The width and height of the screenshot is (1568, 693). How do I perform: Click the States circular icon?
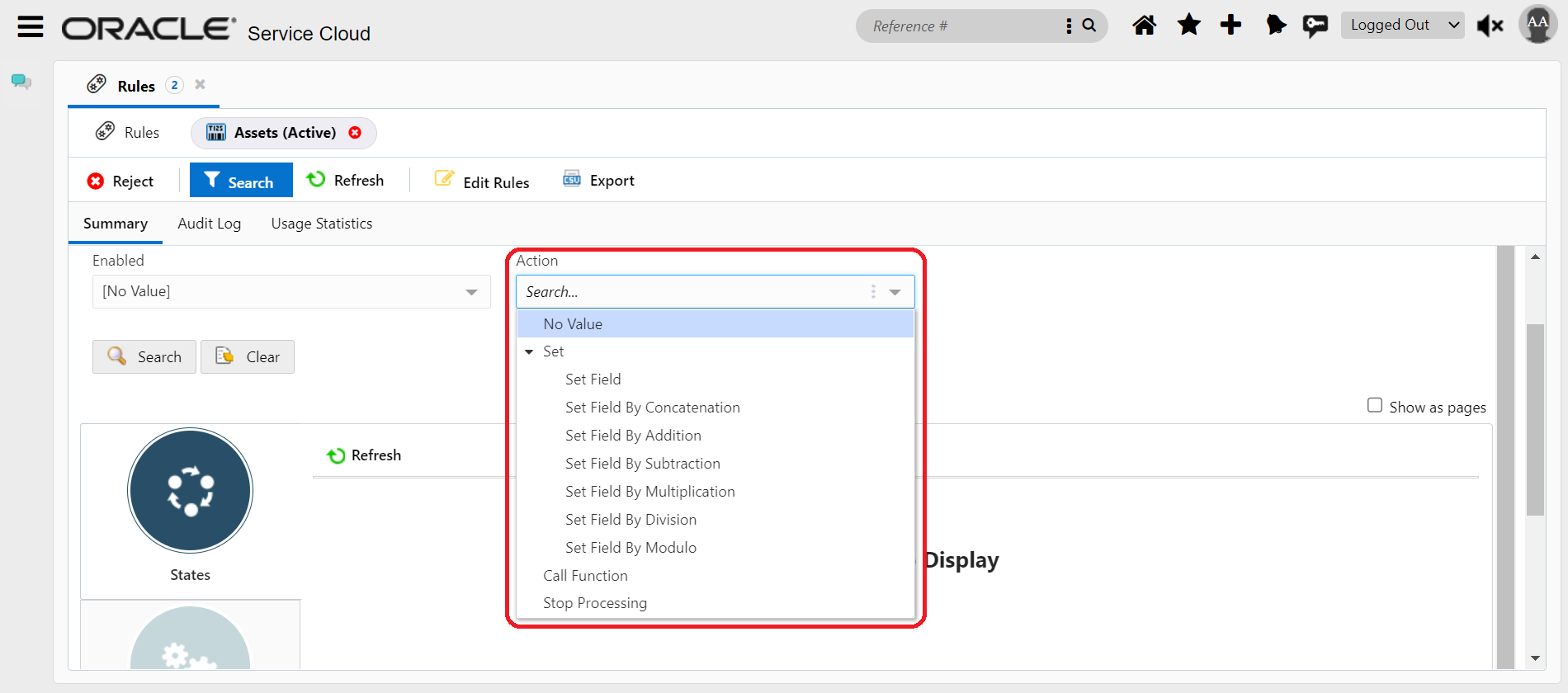(x=190, y=491)
